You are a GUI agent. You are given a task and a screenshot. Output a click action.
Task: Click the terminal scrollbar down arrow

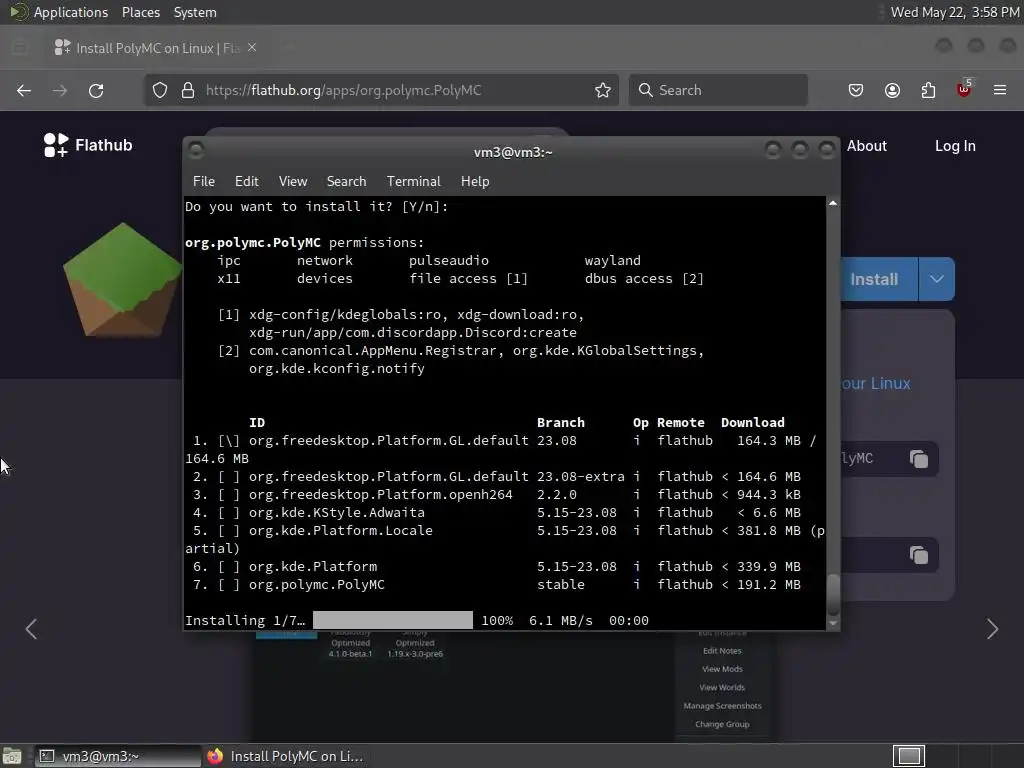tap(833, 623)
